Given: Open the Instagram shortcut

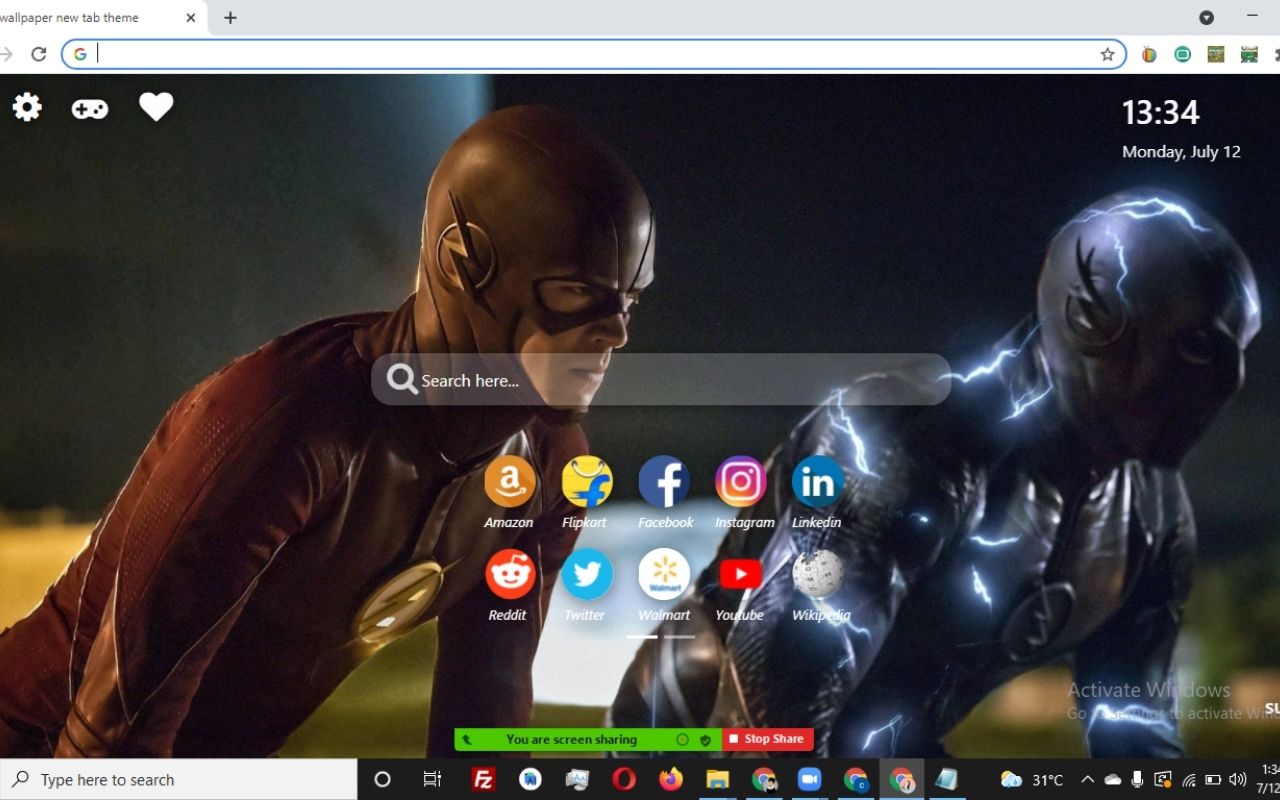Looking at the screenshot, I should [741, 482].
